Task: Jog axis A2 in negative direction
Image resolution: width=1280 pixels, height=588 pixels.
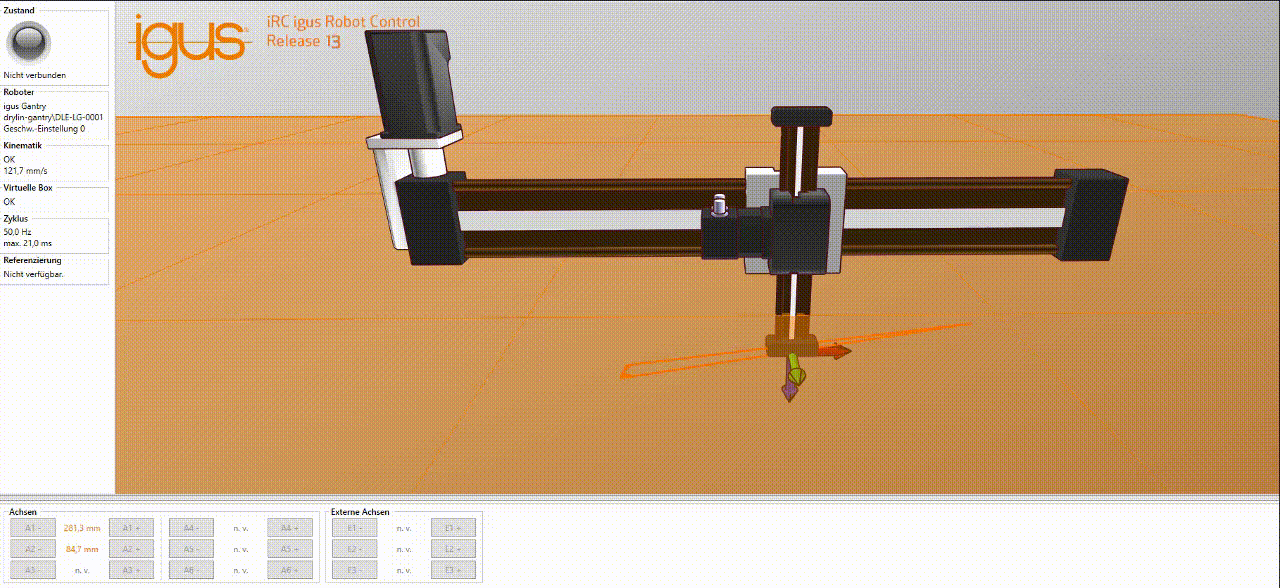Action: pyautogui.click(x=32, y=549)
